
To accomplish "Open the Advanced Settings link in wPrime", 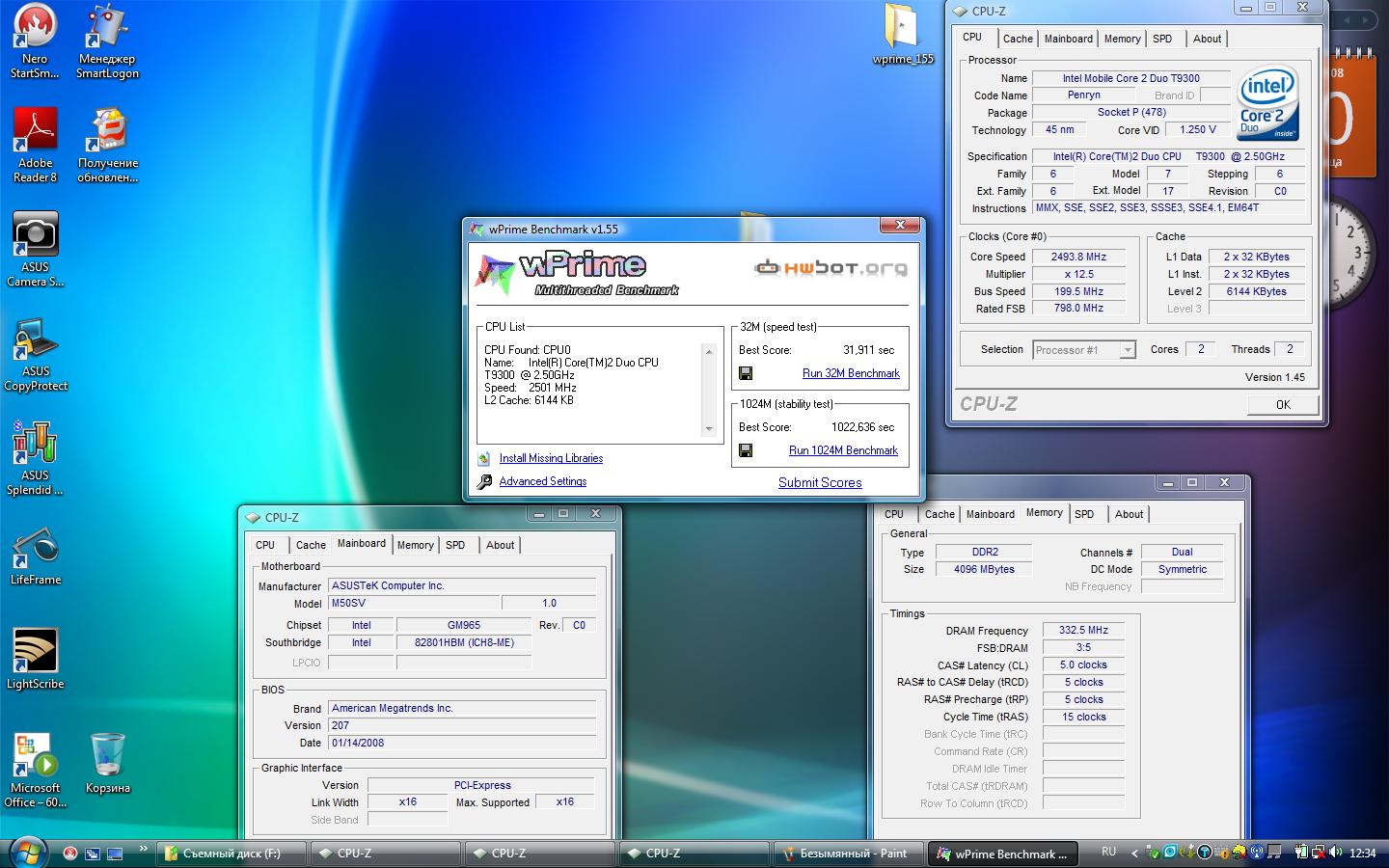I will pos(543,481).
